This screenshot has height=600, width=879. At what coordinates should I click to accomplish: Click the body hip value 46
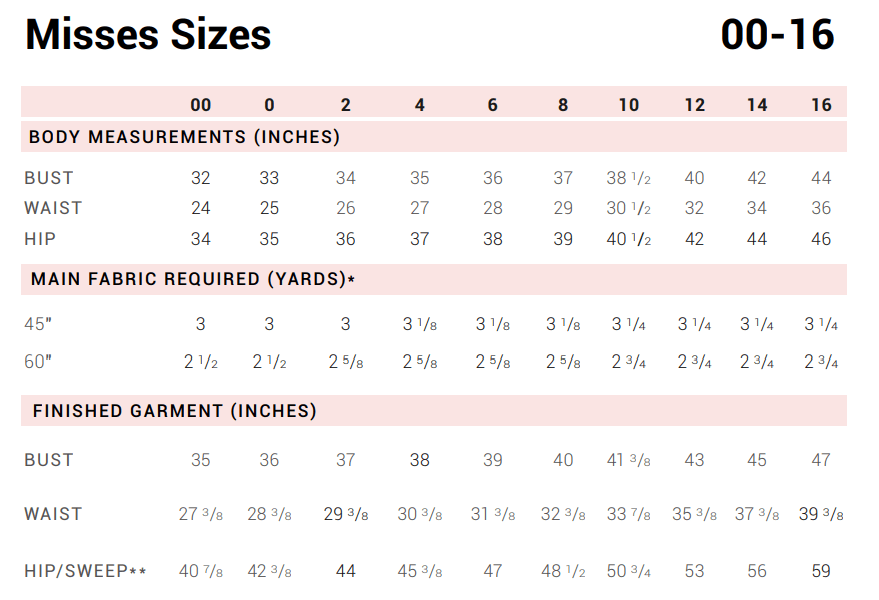(821, 239)
